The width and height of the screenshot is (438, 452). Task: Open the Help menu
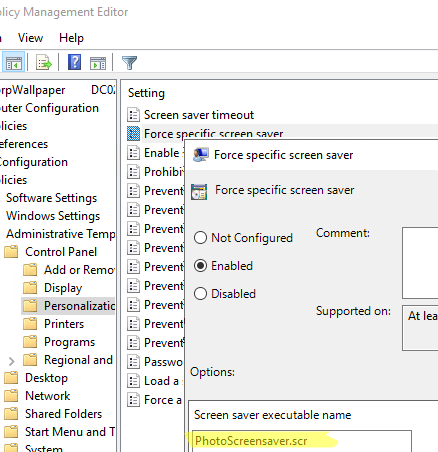tap(71, 38)
